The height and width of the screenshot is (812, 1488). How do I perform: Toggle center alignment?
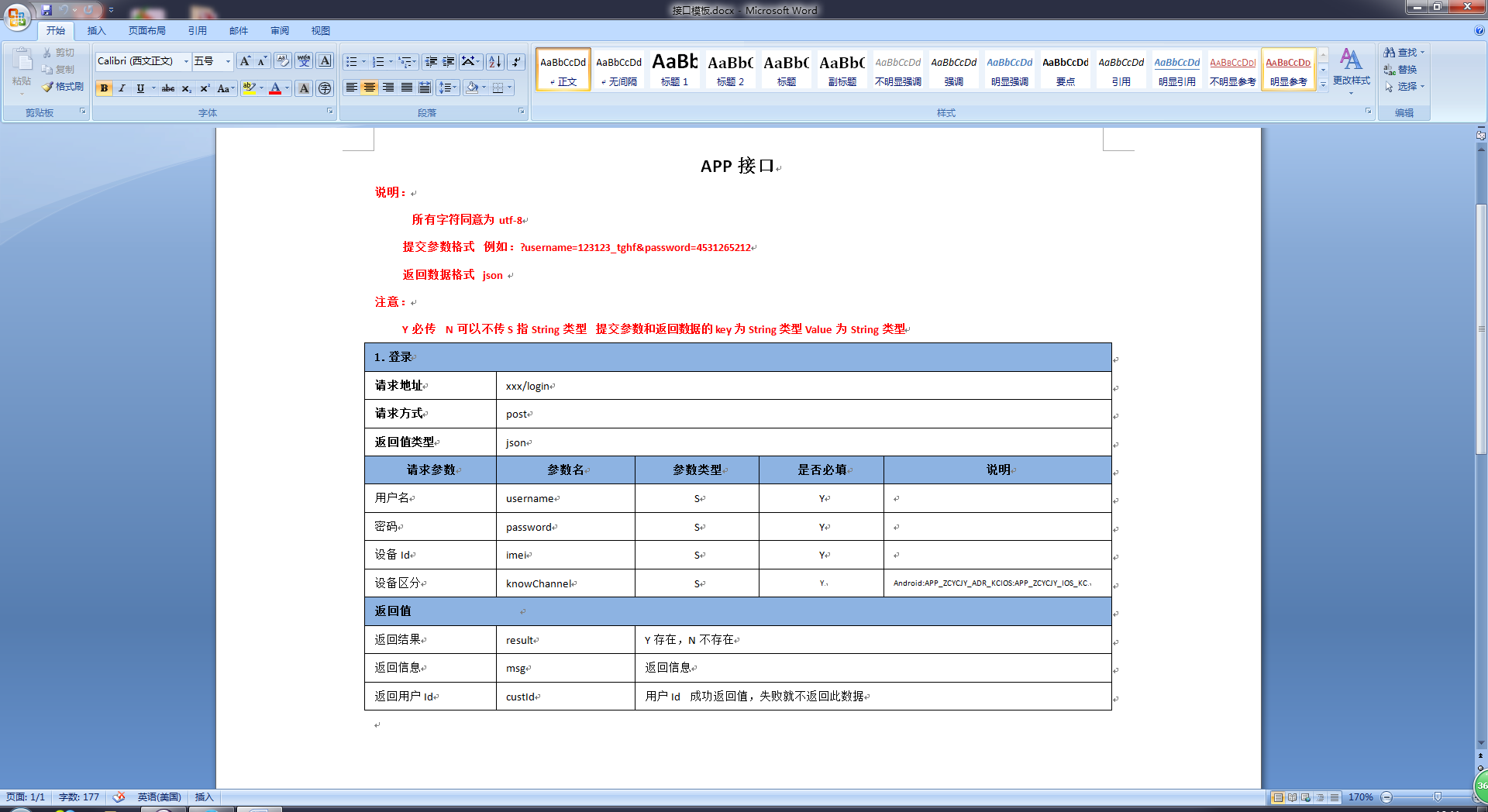(370, 88)
